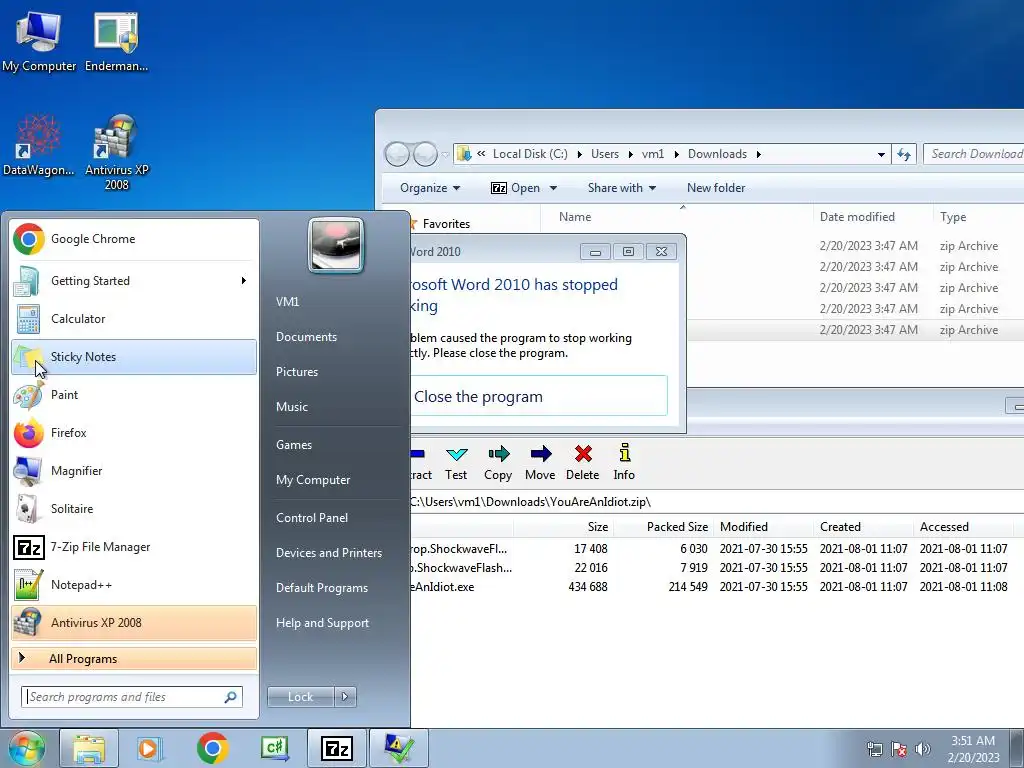The image size is (1024, 768).
Task: Launch Sticky Notes from Start menu
Action: coord(134,357)
